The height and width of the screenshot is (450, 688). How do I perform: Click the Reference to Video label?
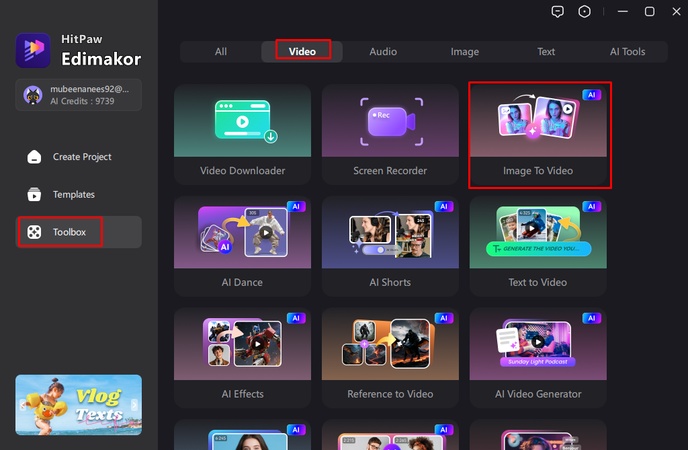pos(390,394)
